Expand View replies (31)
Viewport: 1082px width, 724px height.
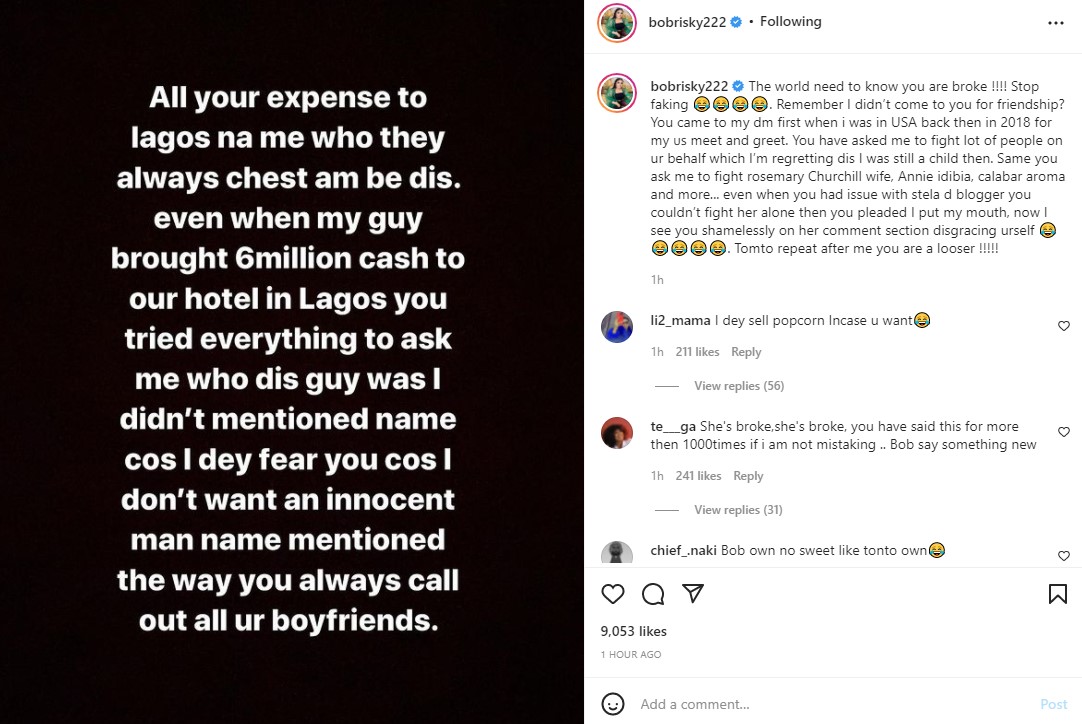738,510
